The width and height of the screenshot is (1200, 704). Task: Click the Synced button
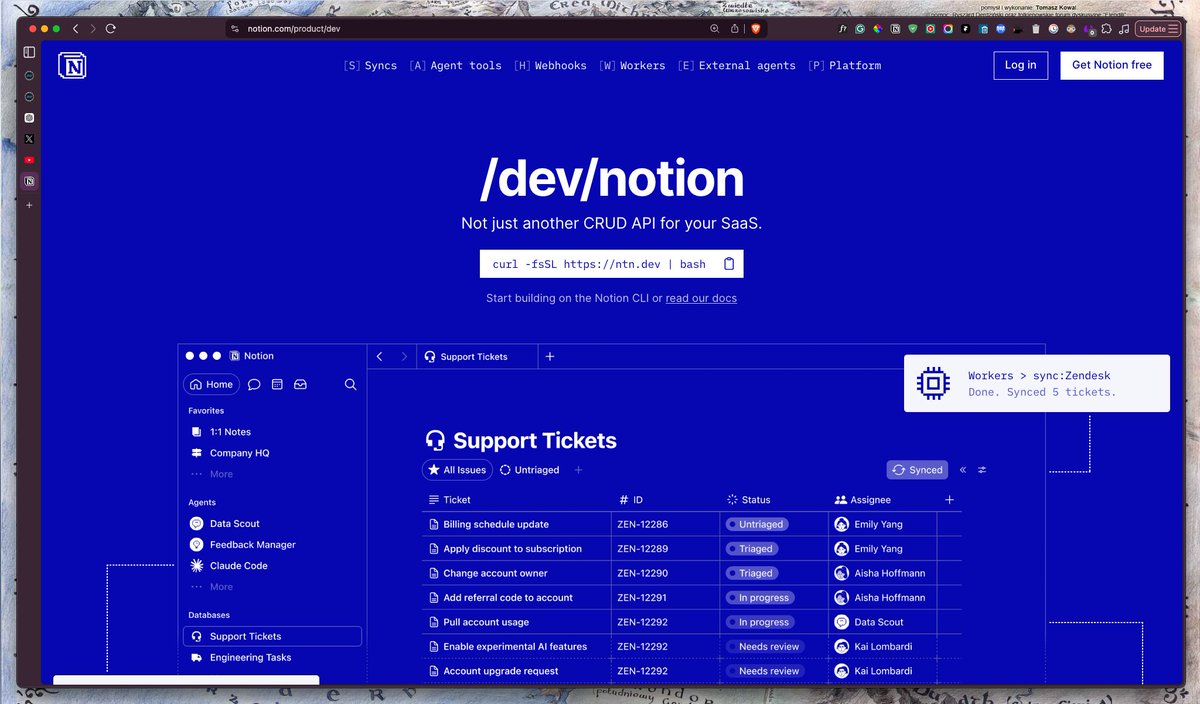point(917,470)
